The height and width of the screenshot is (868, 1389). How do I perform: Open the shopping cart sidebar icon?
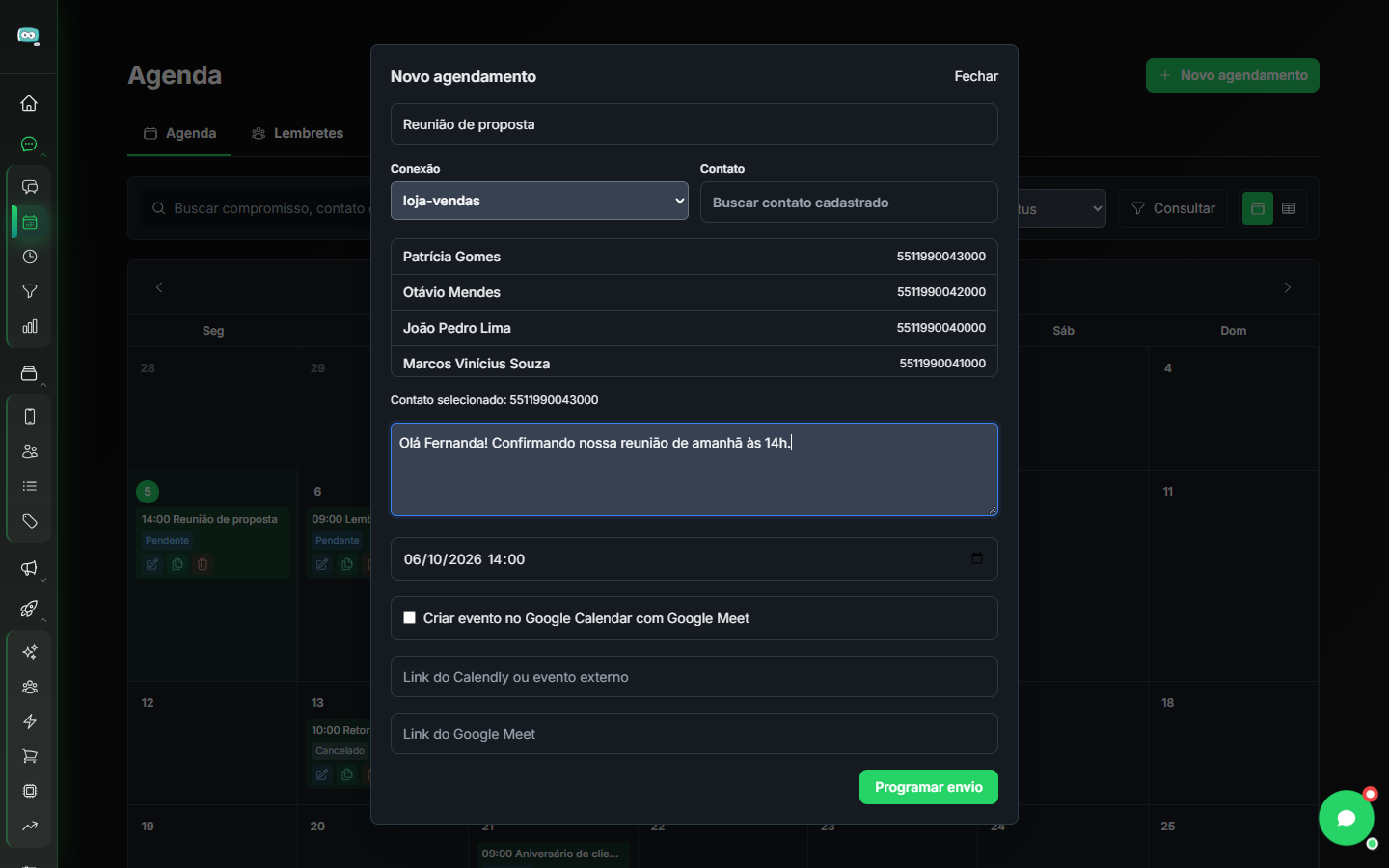click(x=30, y=756)
